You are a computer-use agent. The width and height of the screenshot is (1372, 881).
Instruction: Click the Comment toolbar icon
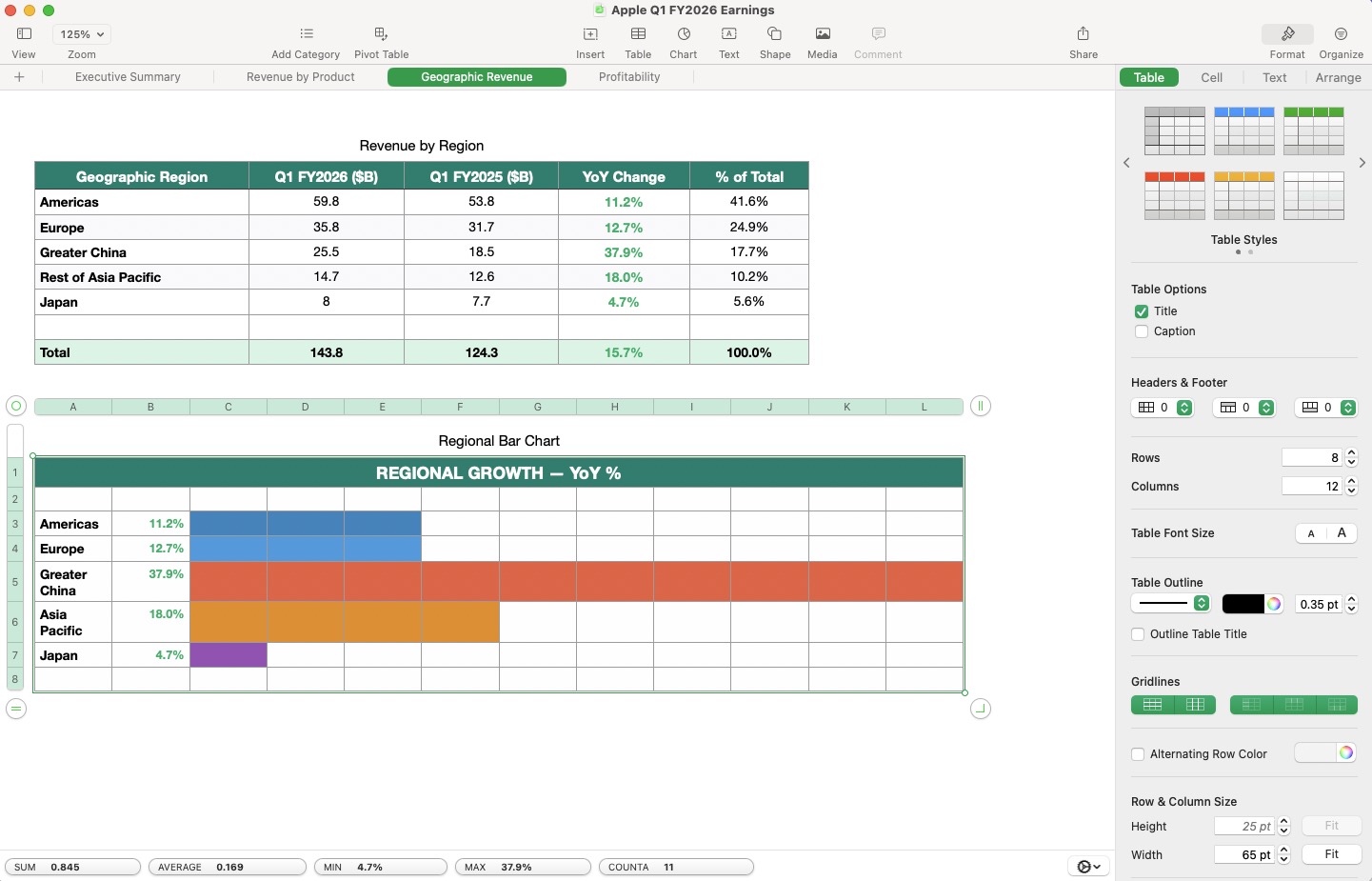tap(878, 34)
